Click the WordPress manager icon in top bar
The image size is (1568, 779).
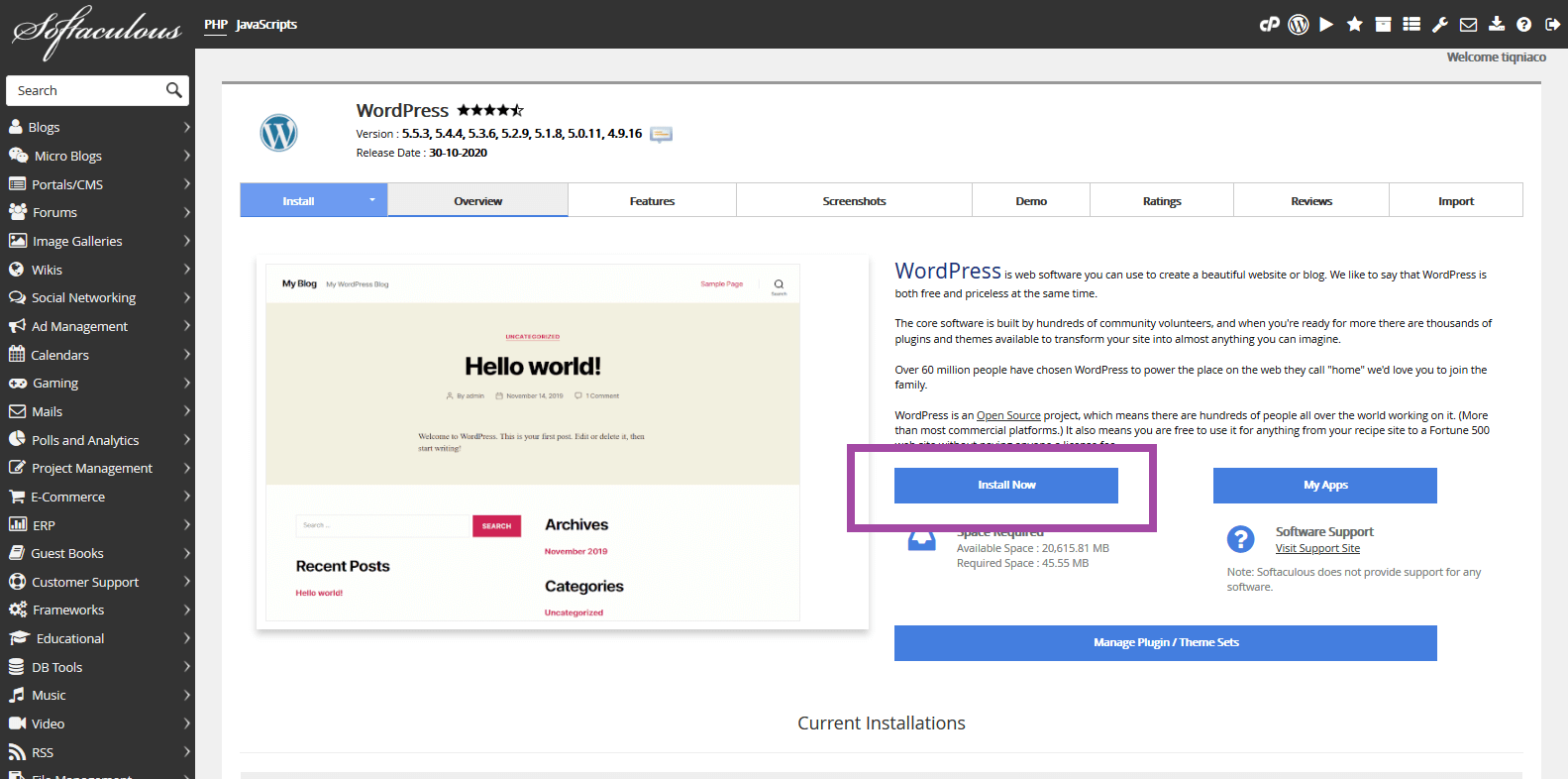click(x=1298, y=25)
